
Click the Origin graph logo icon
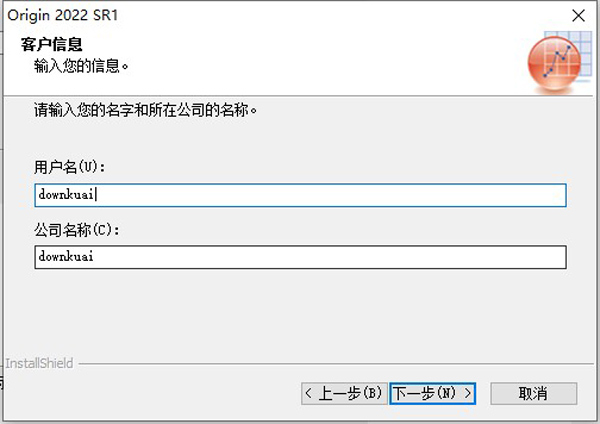point(559,62)
